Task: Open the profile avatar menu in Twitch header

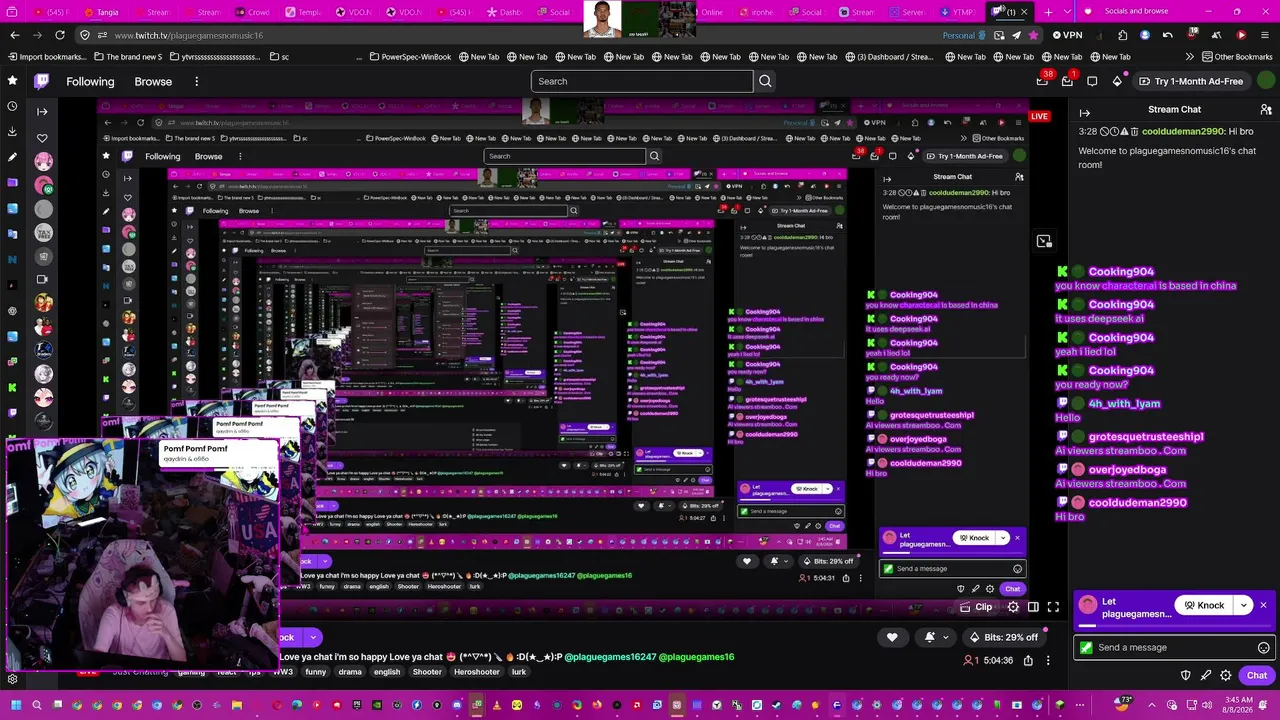Action: pos(1265,81)
